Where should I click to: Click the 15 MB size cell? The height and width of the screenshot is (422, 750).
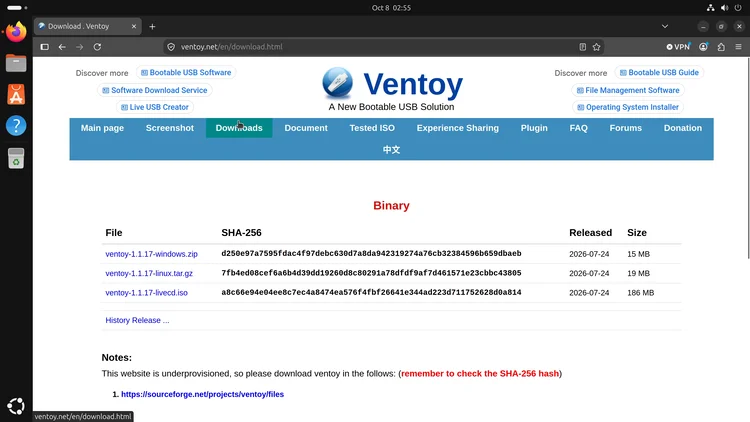pos(638,254)
